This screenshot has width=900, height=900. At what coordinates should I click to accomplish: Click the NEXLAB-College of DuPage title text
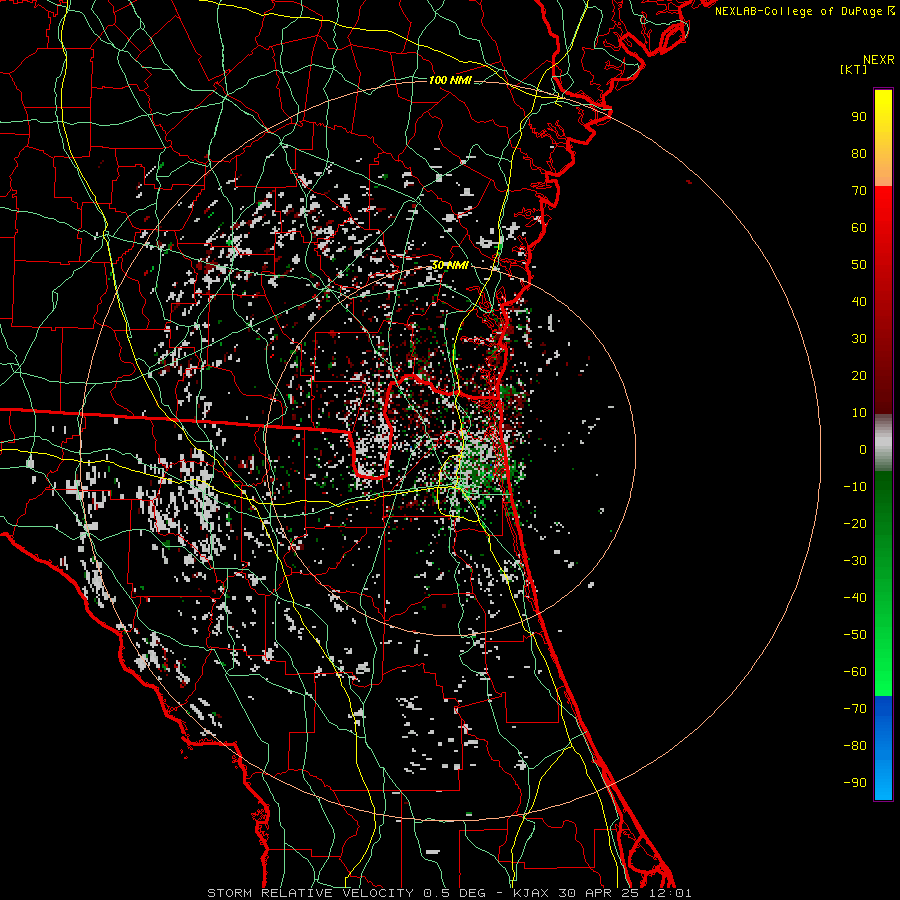pos(804,11)
